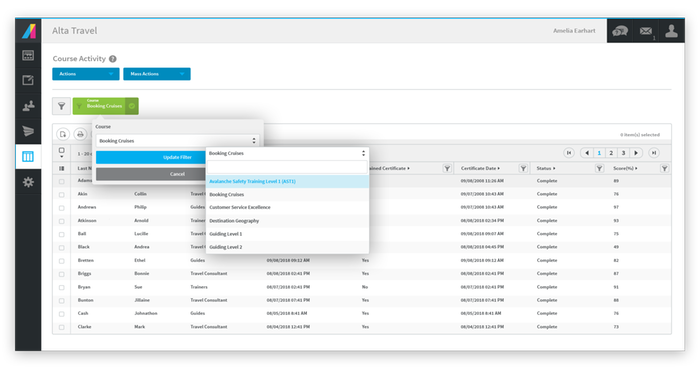Filter the Status column with its funnel icon
The image size is (700, 377).
pyautogui.click(x=599, y=168)
